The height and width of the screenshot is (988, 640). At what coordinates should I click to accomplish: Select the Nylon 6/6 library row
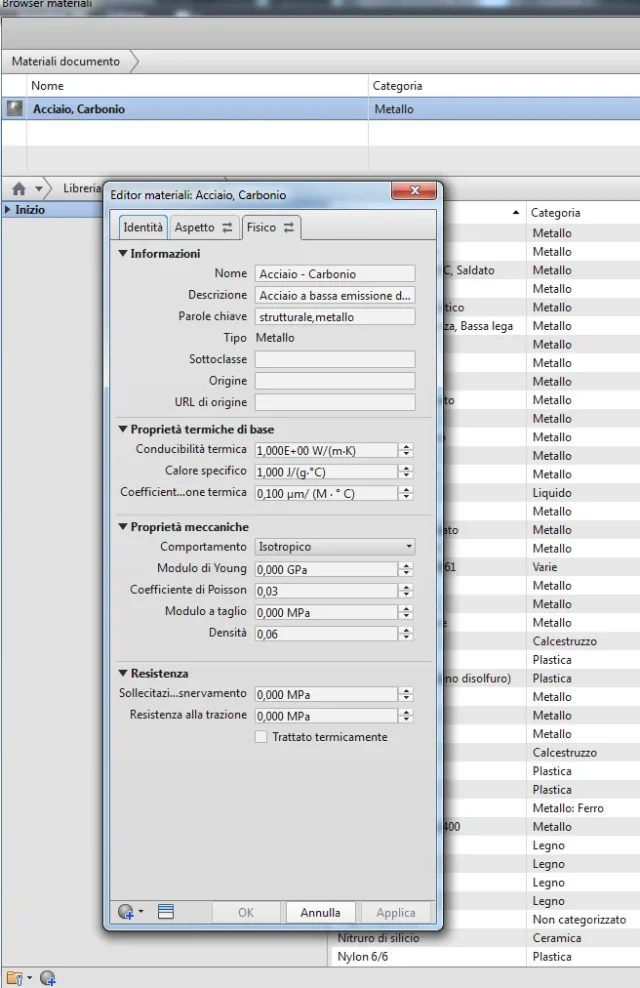tap(484, 956)
